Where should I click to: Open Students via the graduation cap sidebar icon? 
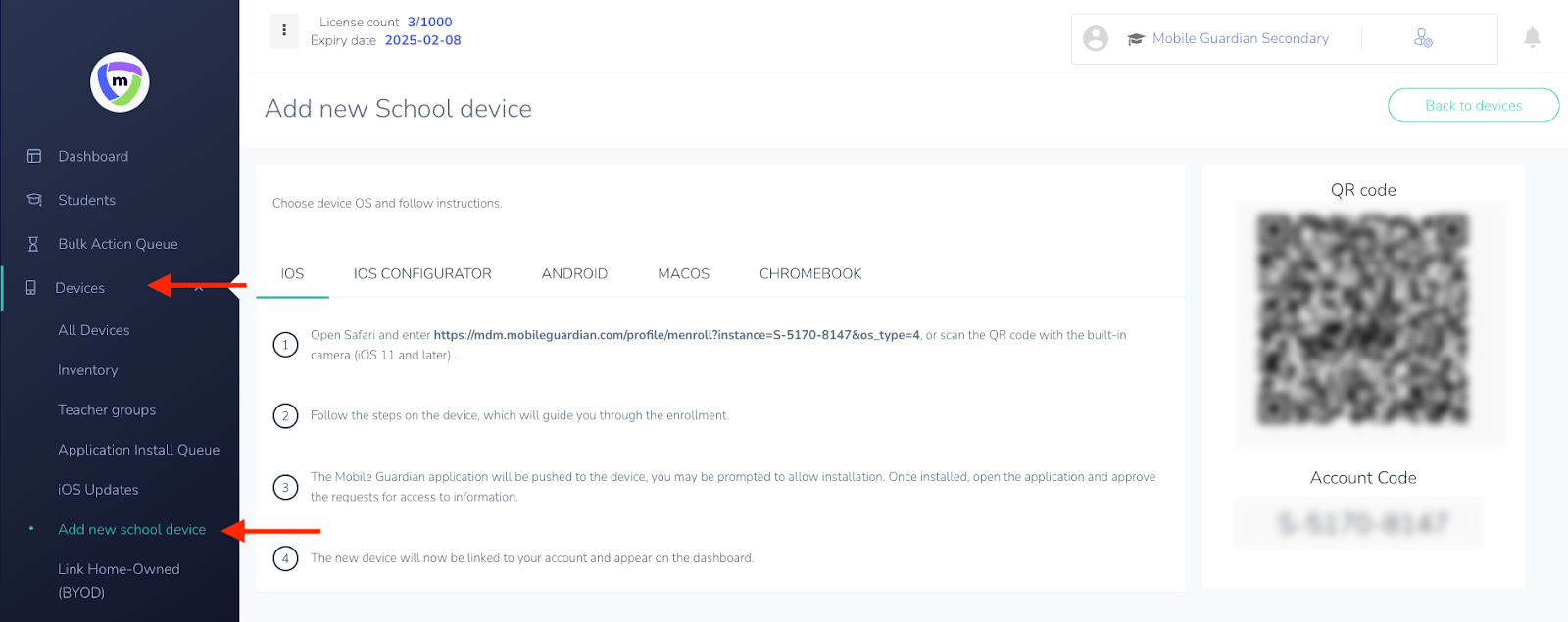pos(34,200)
